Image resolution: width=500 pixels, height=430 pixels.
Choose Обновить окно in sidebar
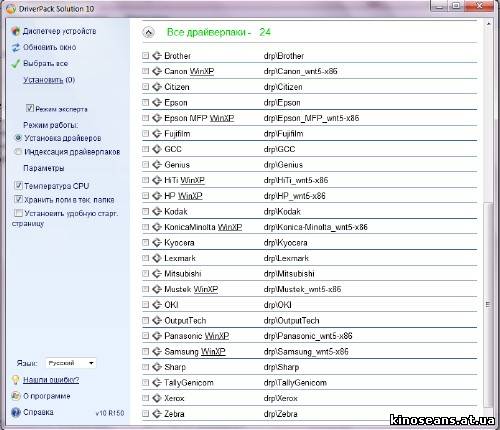(x=50, y=47)
